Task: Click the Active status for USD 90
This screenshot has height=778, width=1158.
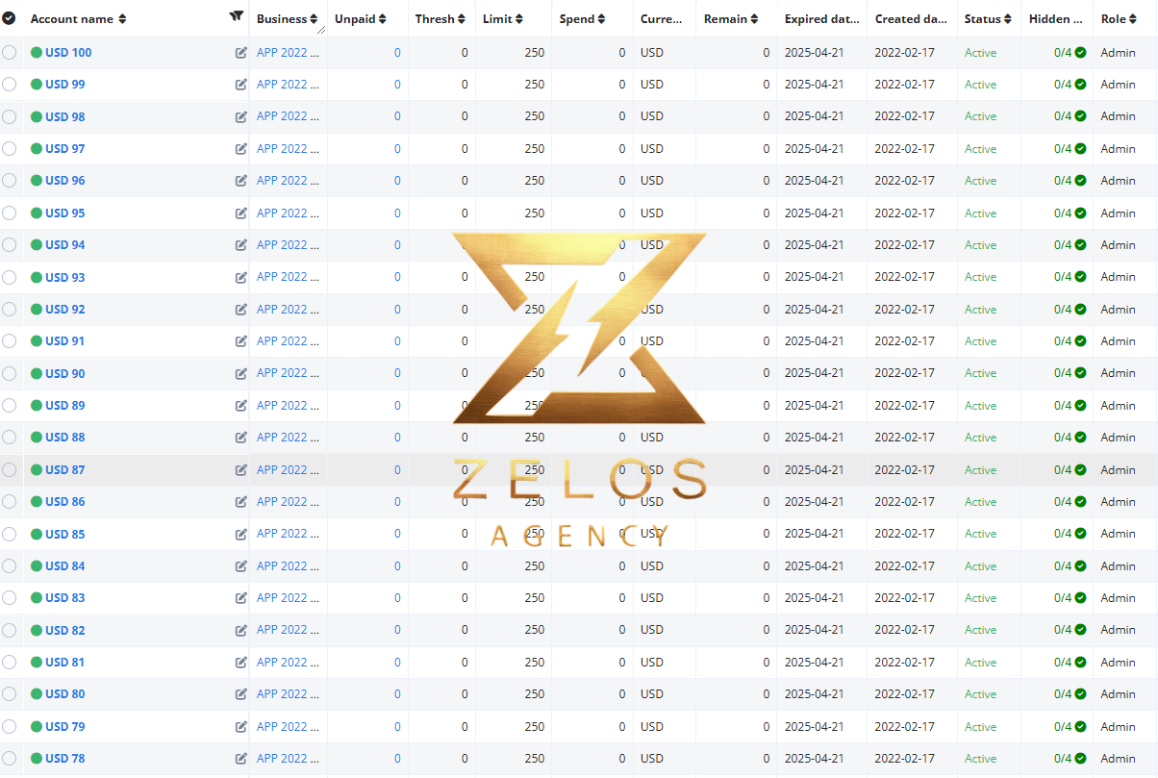Action: 980,373
